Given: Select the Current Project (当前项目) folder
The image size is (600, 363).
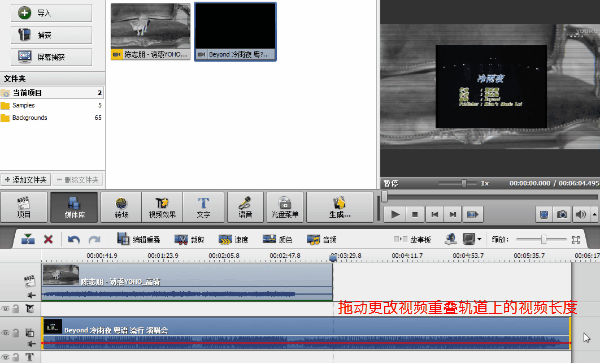Looking at the screenshot, I should point(52,93).
